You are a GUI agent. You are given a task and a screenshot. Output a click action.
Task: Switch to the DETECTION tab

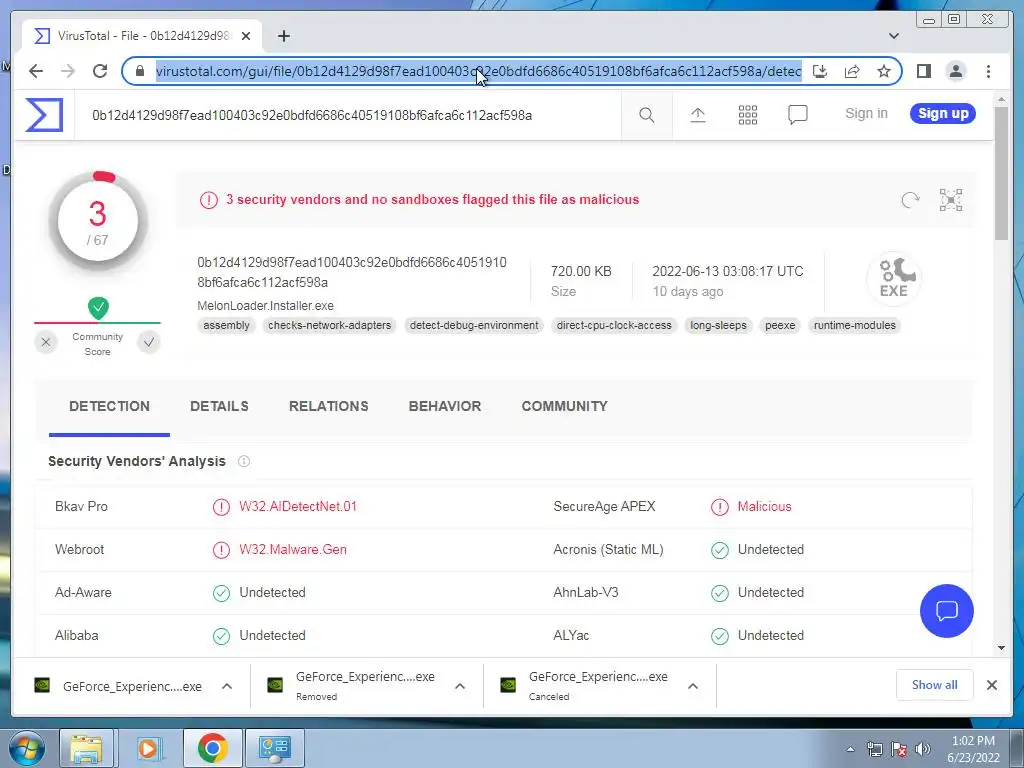[109, 406]
